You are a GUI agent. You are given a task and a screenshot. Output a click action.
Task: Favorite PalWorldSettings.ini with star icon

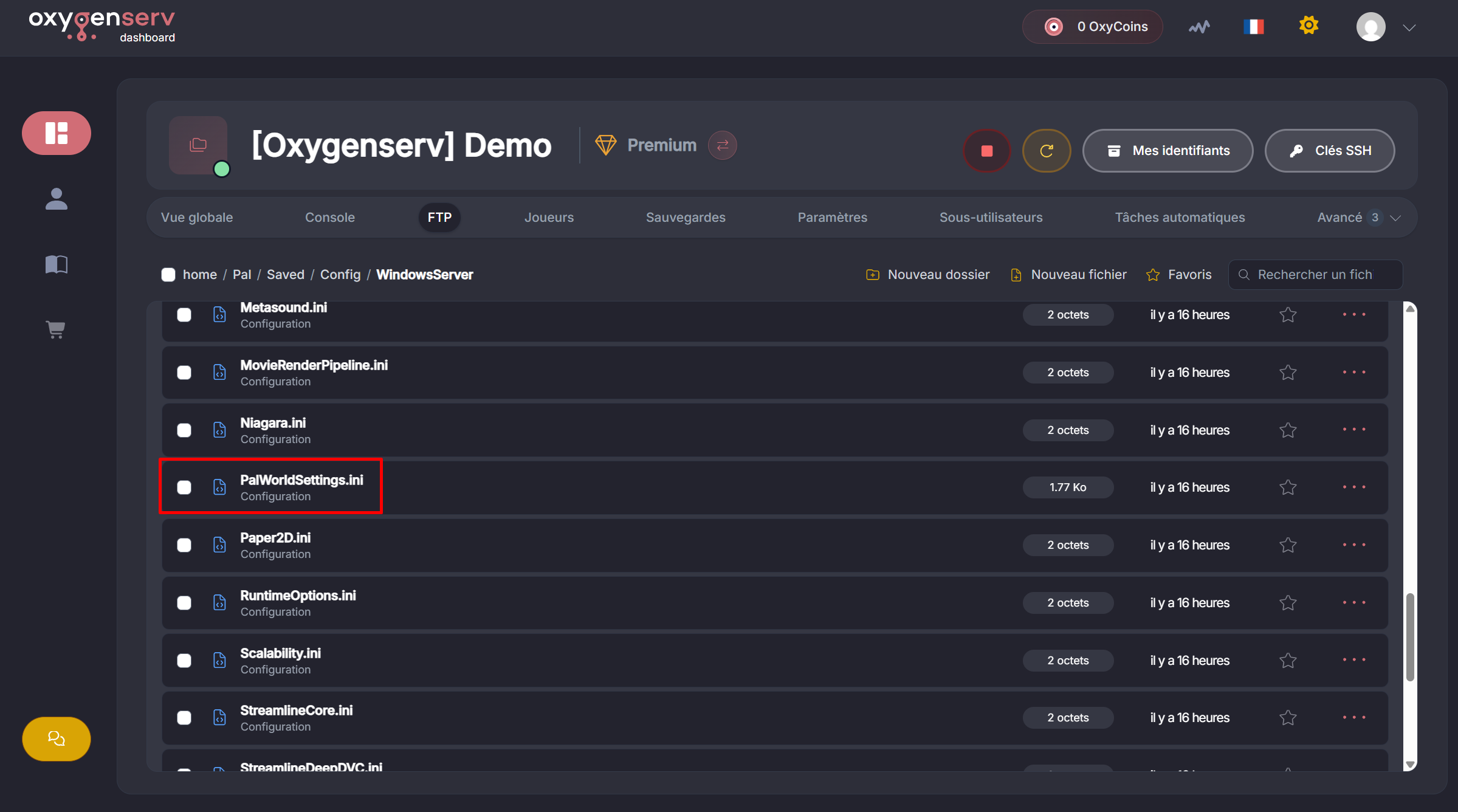tap(1288, 487)
